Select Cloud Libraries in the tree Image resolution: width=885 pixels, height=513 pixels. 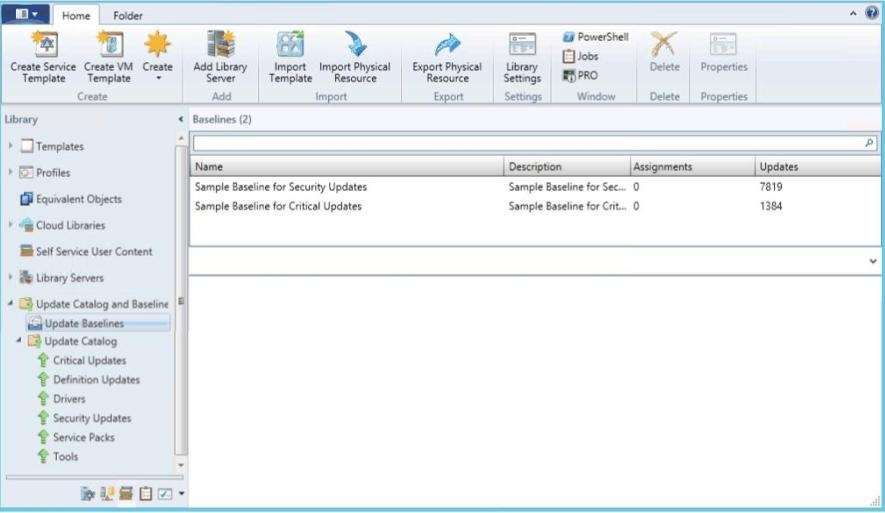pyautogui.click(x=71, y=225)
